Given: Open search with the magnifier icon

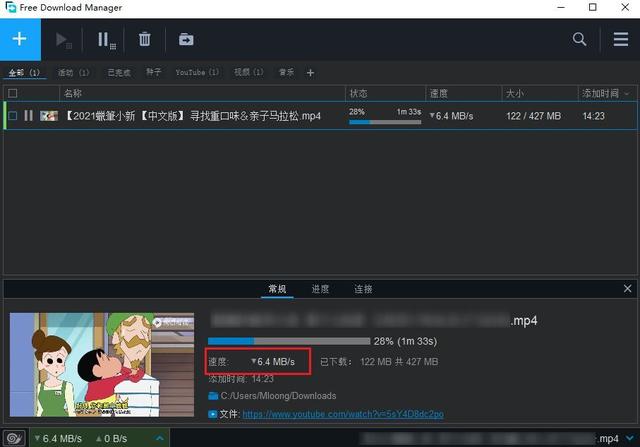Looking at the screenshot, I should pyautogui.click(x=579, y=39).
